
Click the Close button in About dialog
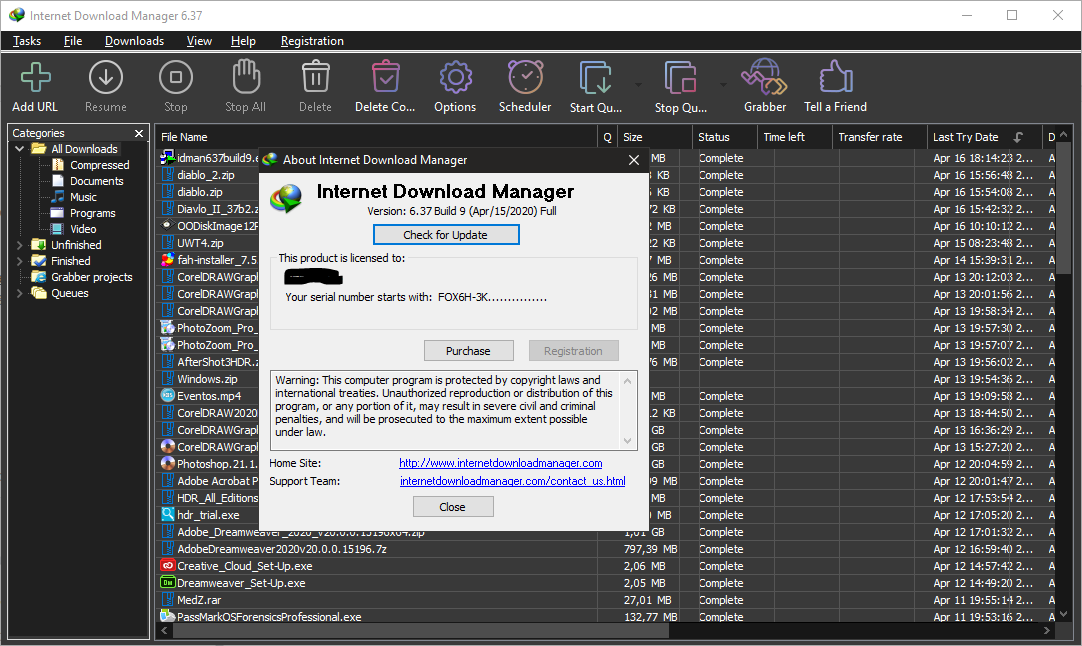(453, 507)
